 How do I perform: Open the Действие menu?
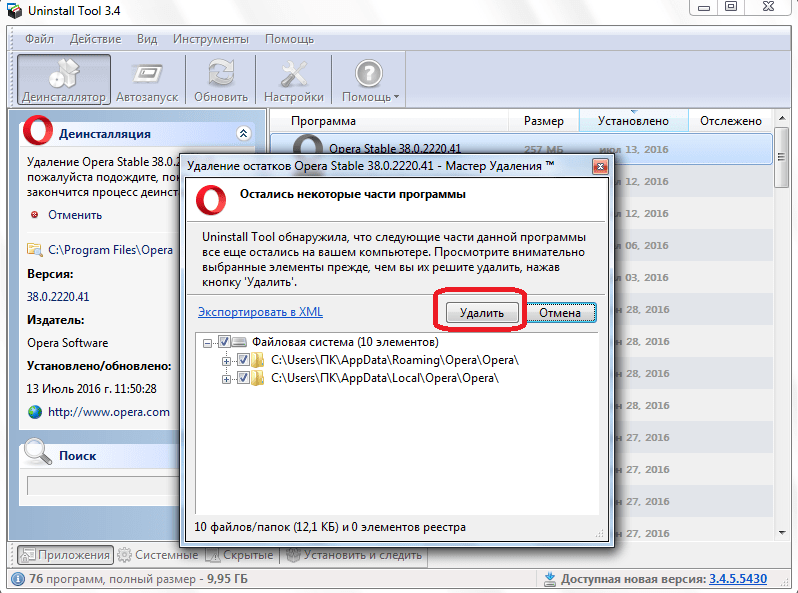click(96, 39)
